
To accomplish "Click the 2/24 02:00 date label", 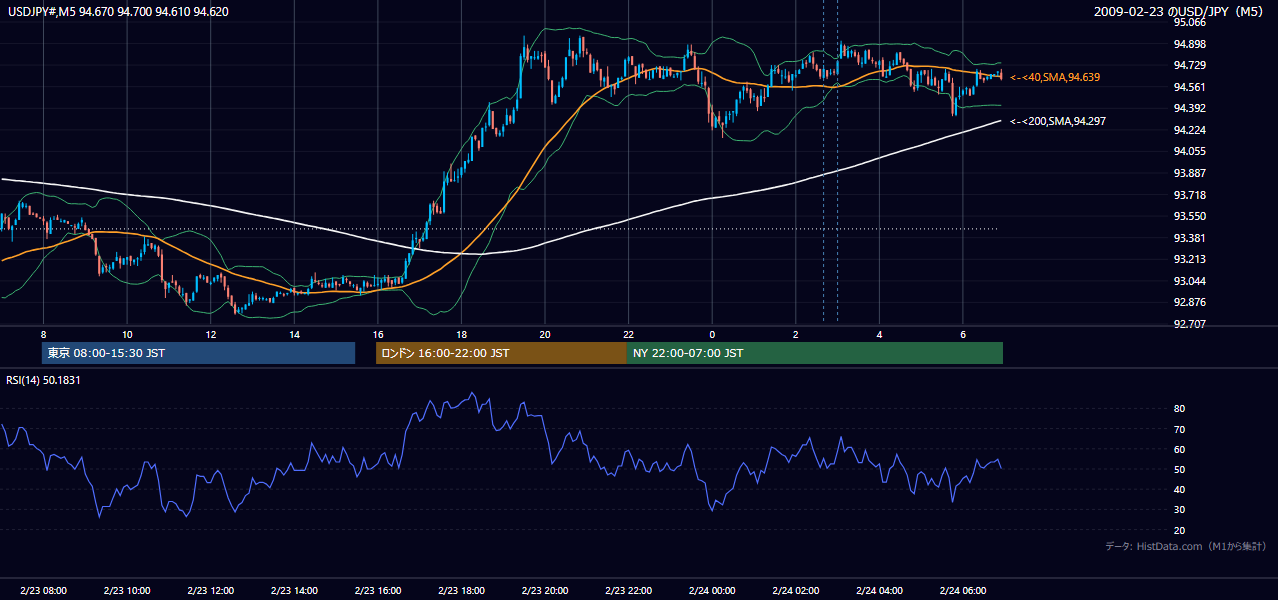I will (795, 591).
